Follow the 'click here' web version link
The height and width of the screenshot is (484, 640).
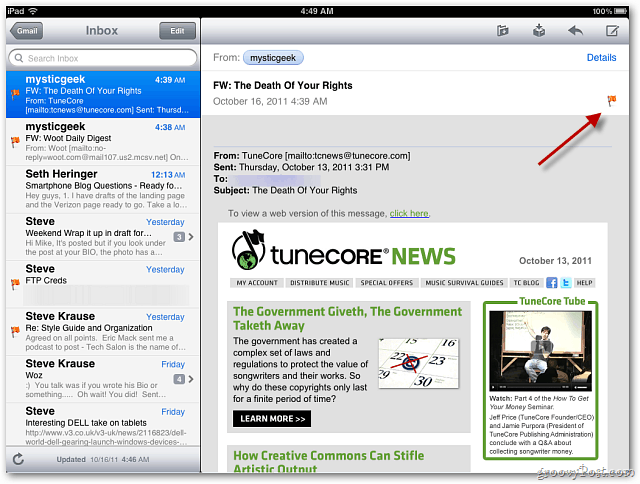(409, 213)
